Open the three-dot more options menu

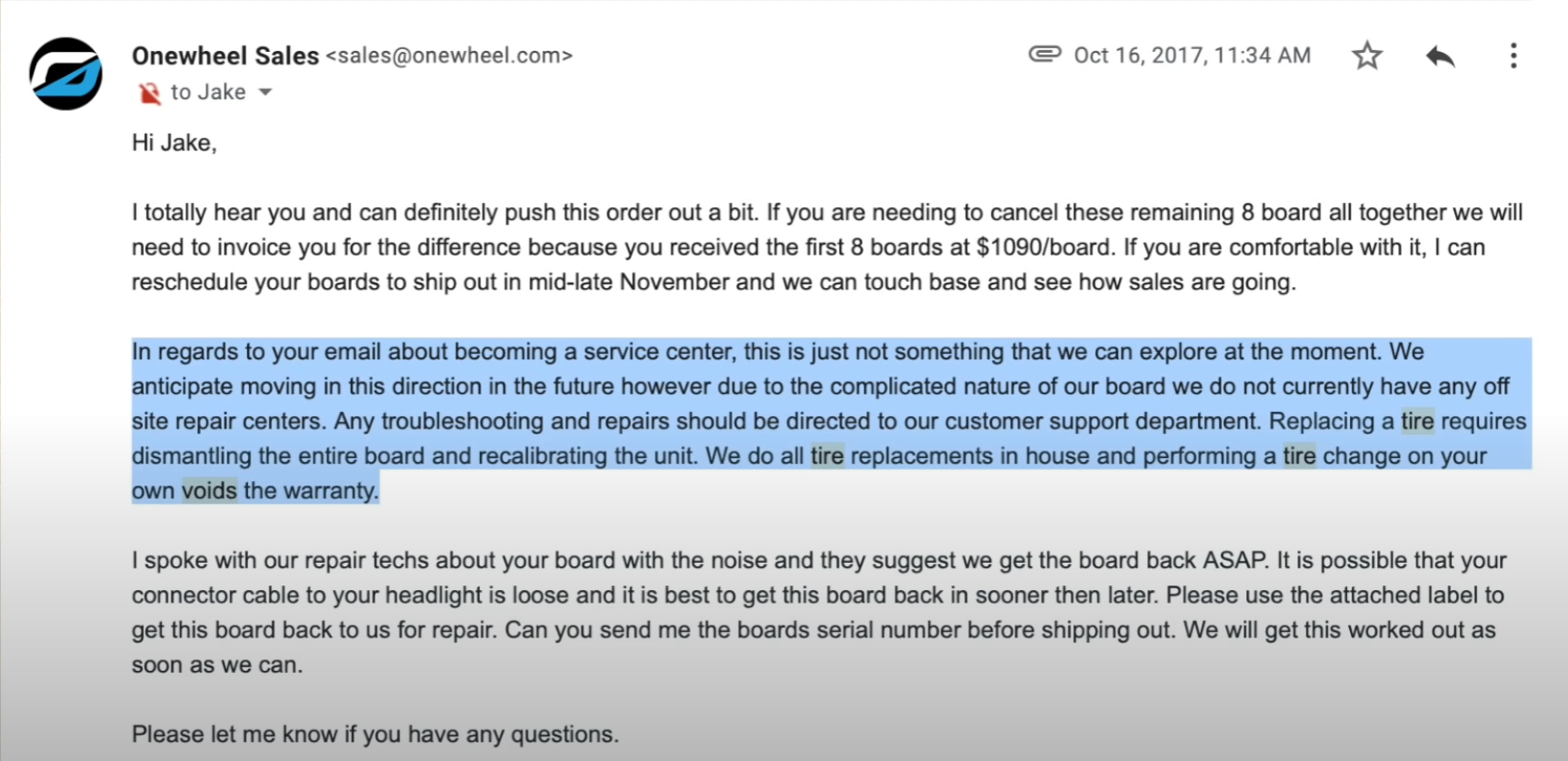pos(1513,56)
